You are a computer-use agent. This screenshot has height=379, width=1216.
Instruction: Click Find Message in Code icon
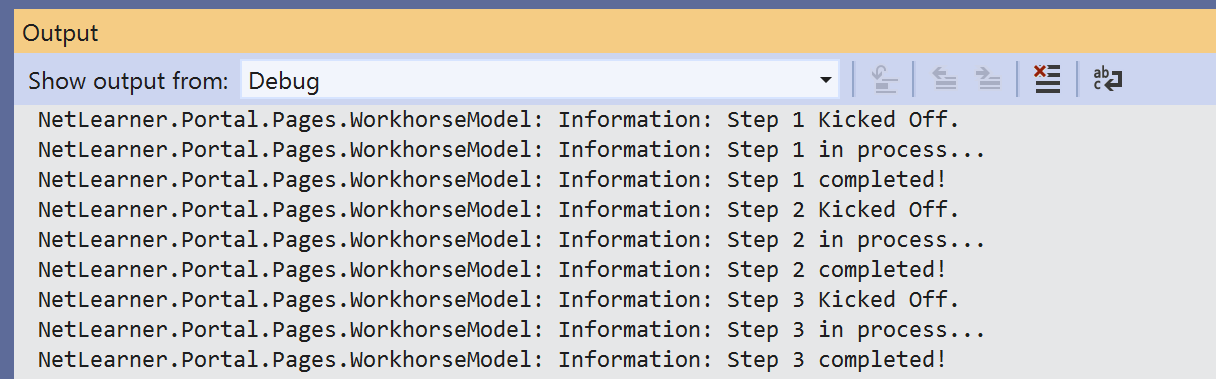884,80
